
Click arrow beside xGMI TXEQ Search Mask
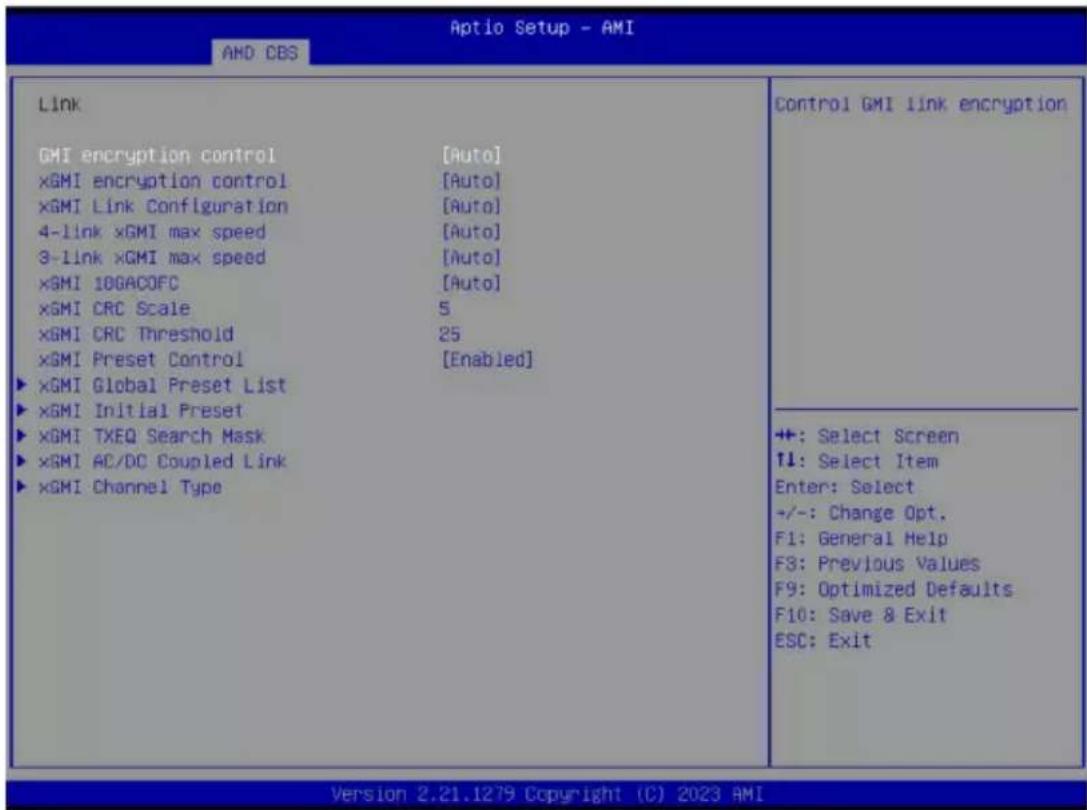point(22,436)
